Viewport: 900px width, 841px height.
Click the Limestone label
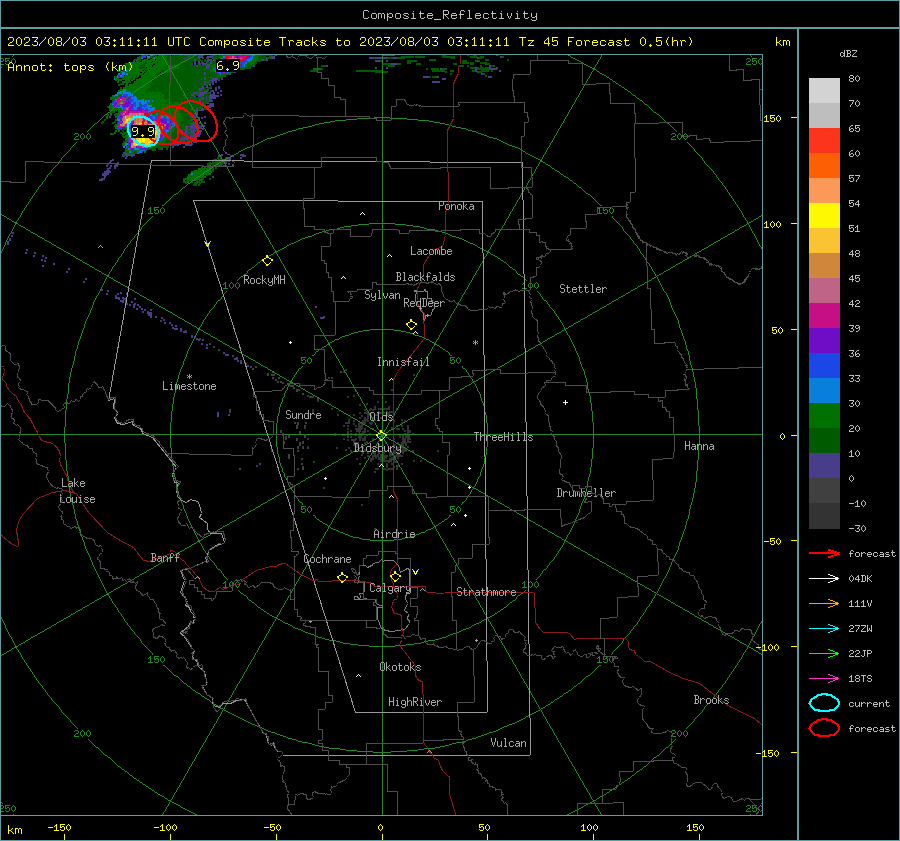pos(189,386)
